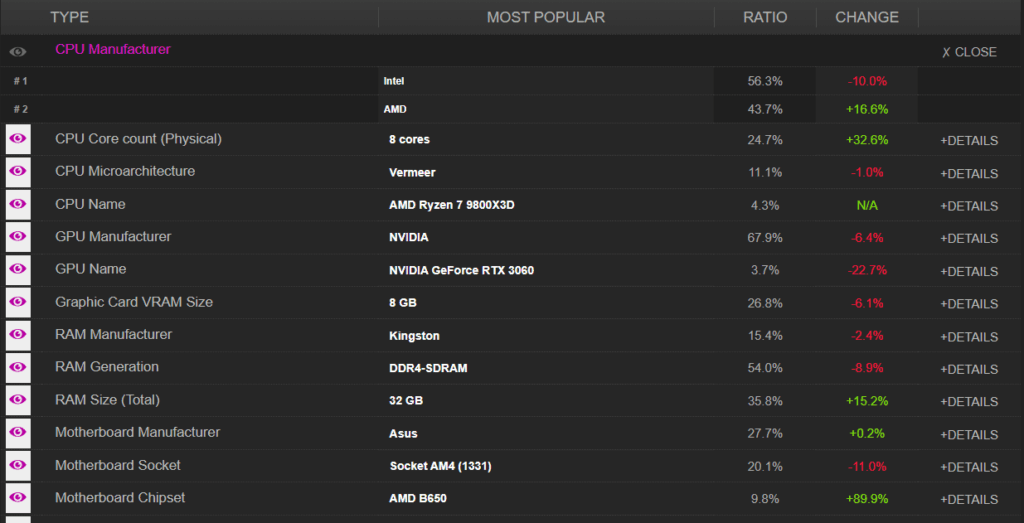Click the eye icon for GPU Manufacturer
This screenshot has width=1024, height=523.
pyautogui.click(x=18, y=237)
